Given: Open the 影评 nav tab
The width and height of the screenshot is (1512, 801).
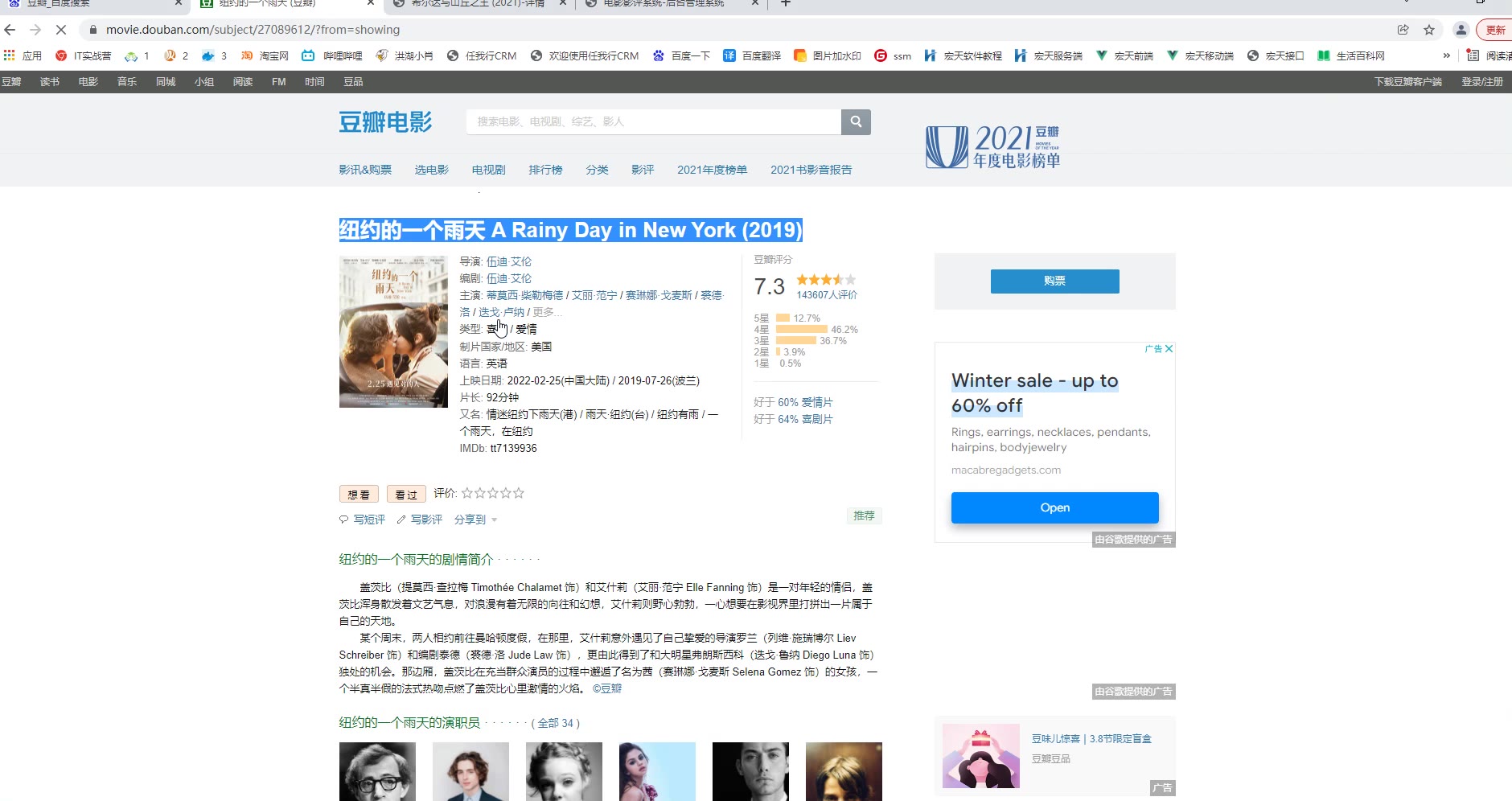Looking at the screenshot, I should click(x=643, y=170).
